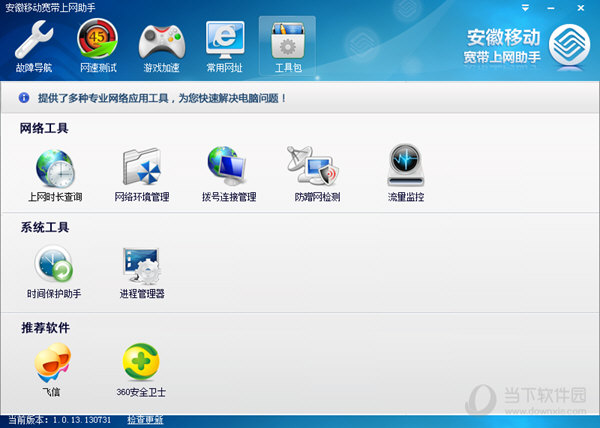The width and height of the screenshot is (600, 428).
Task: Click the 当前版本 1.0.13.130731 text
Action: [x=60, y=420]
